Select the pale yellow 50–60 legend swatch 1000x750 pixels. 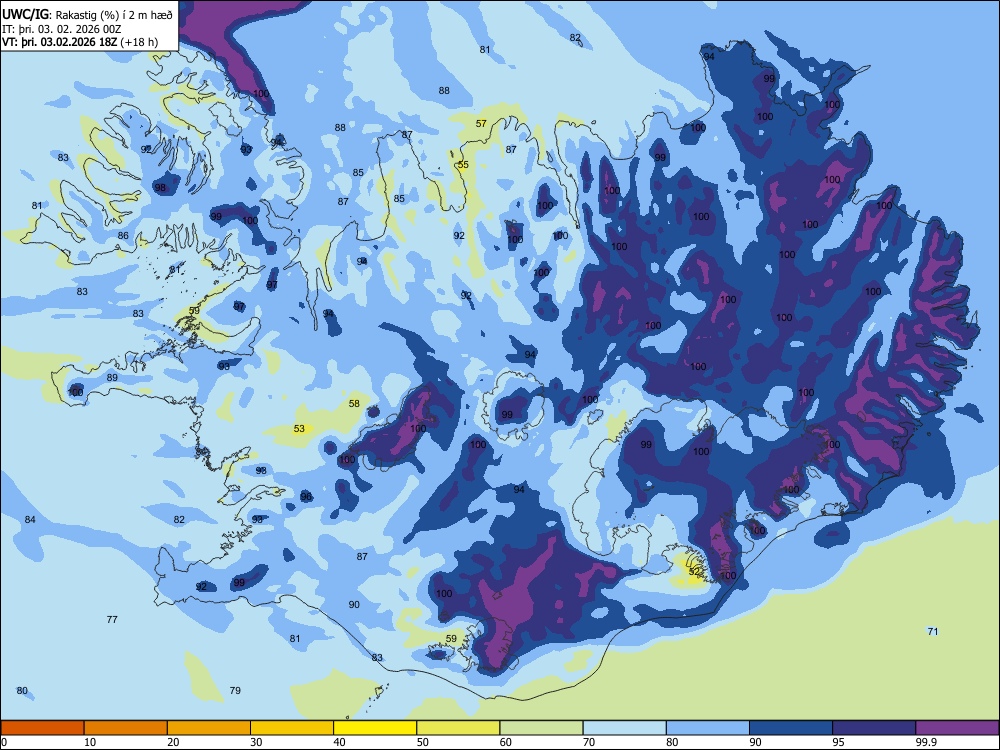click(x=459, y=728)
